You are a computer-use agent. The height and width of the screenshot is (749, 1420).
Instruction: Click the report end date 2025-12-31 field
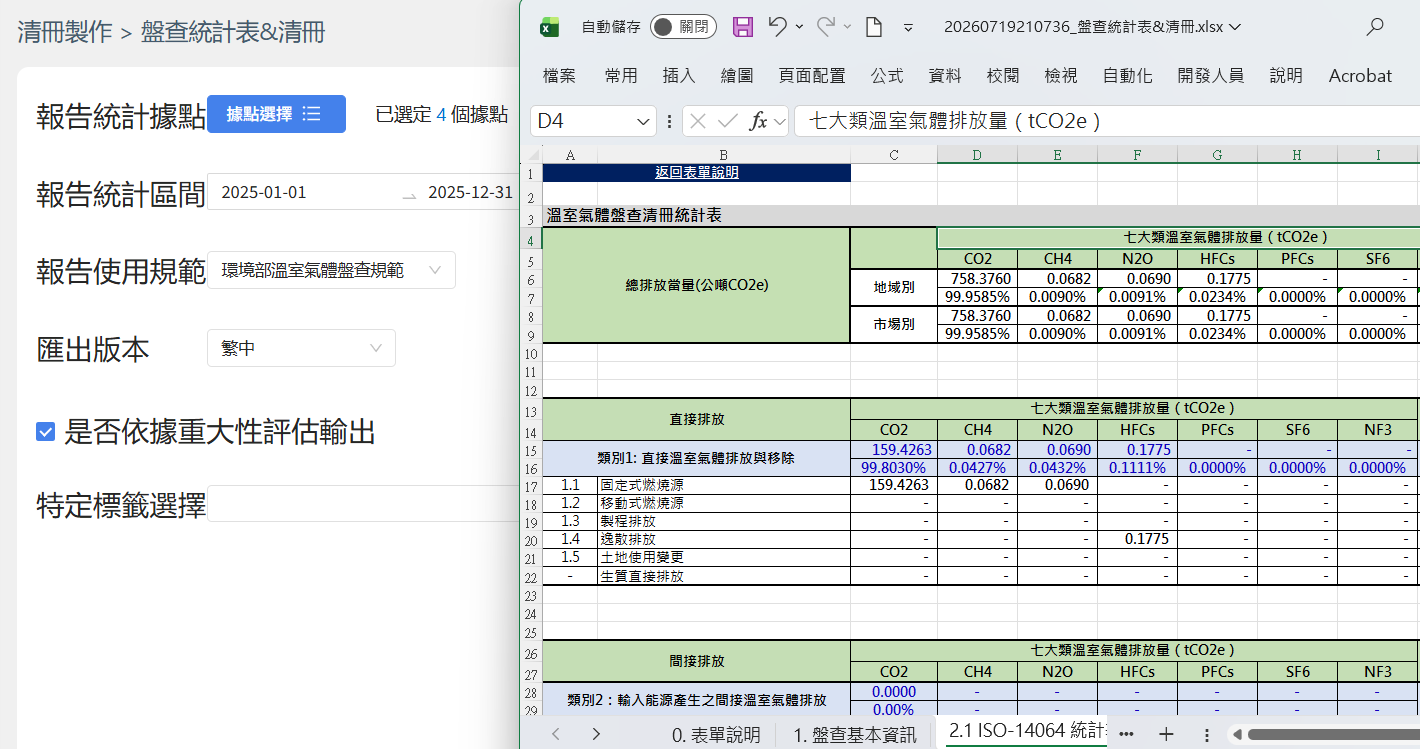pos(470,193)
